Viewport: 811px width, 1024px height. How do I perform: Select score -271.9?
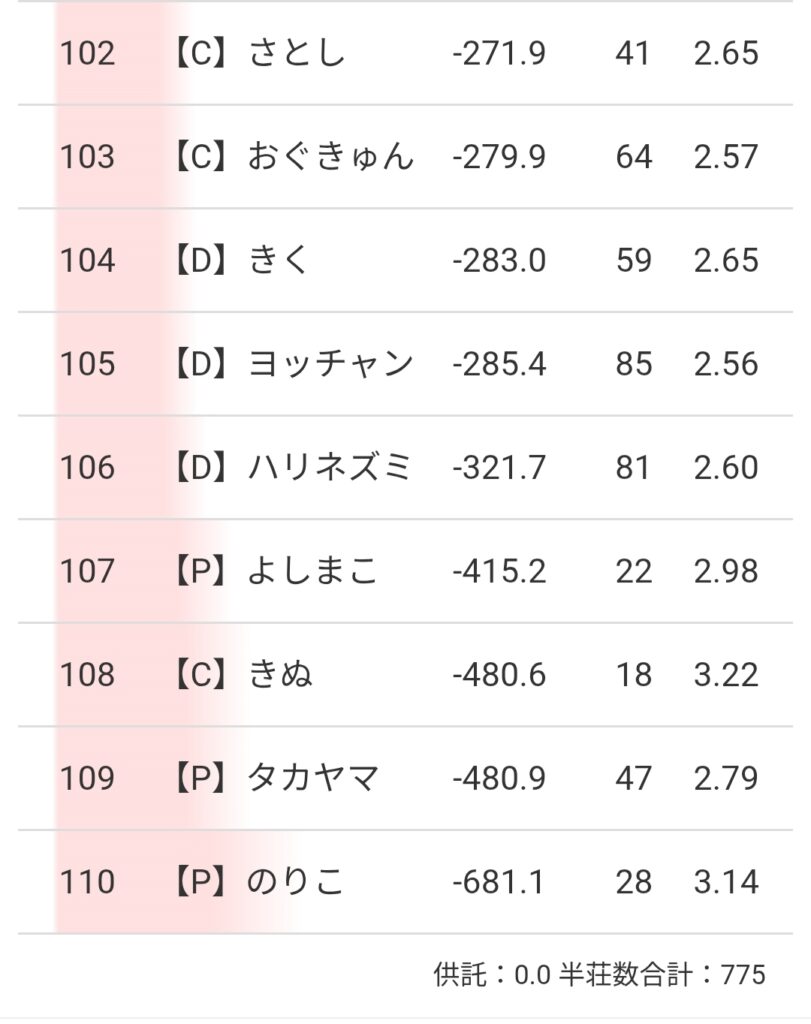pyautogui.click(x=499, y=53)
